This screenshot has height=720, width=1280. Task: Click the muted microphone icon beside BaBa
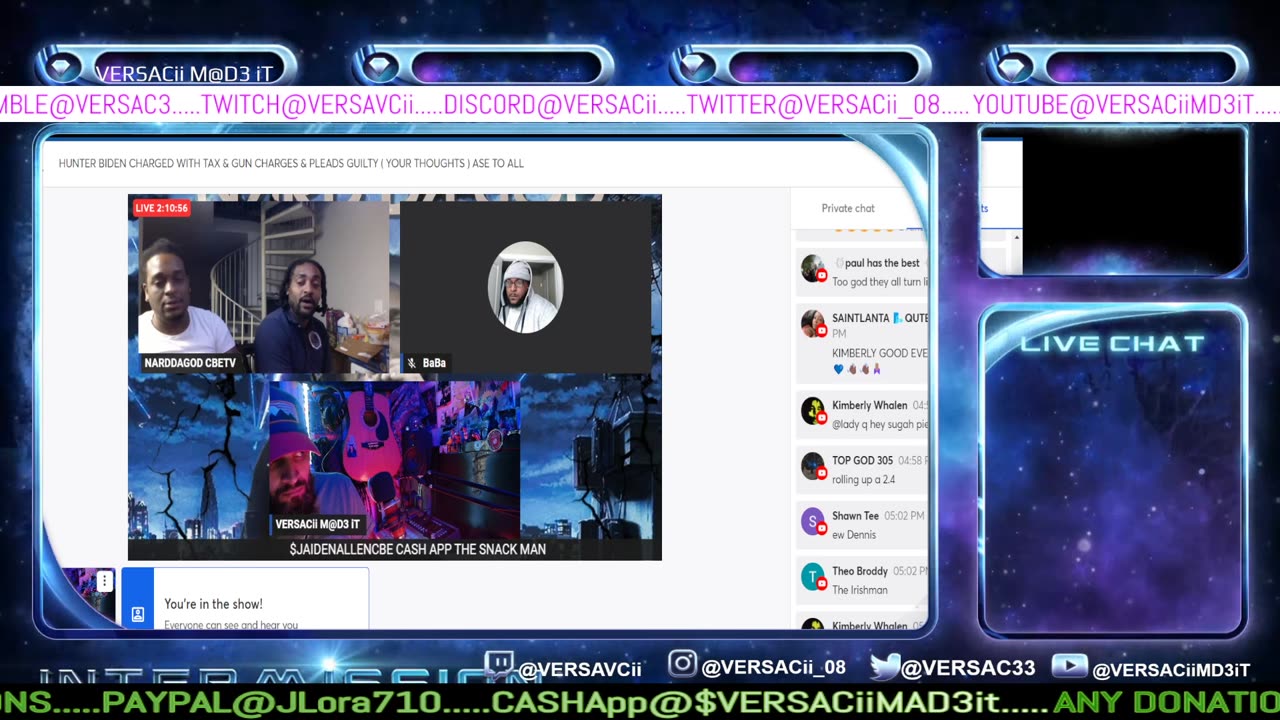(x=411, y=363)
